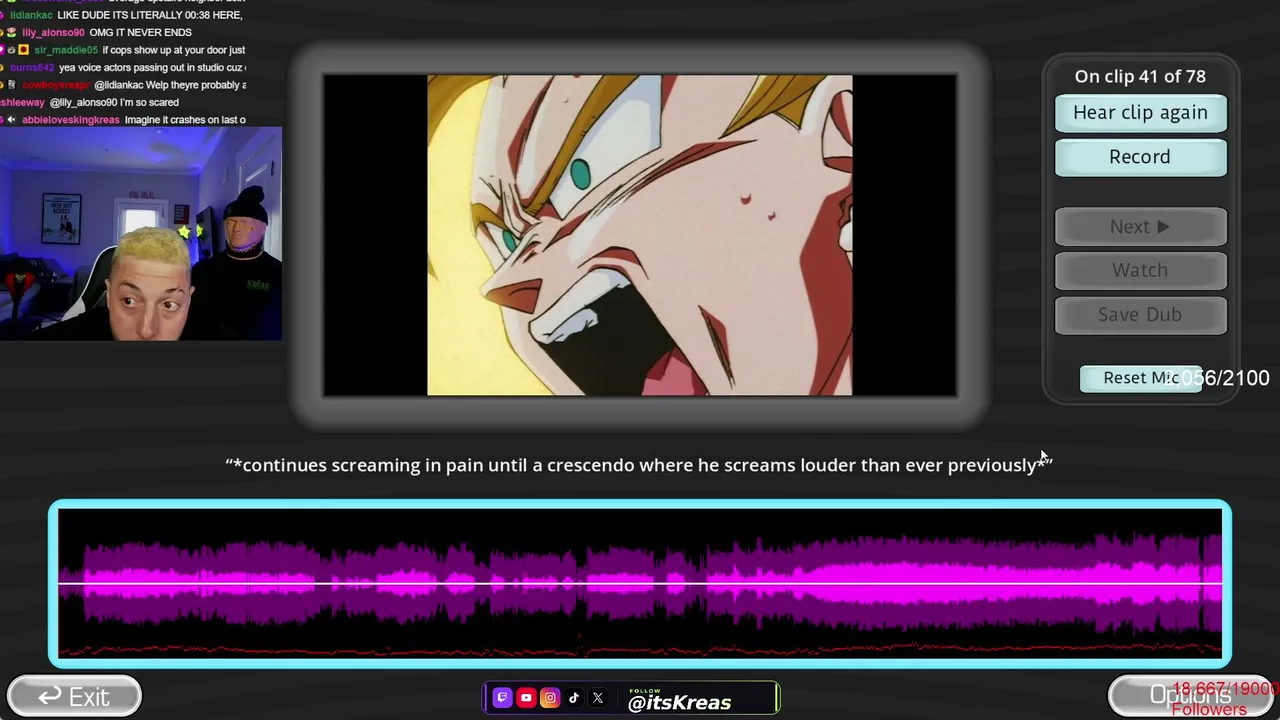Click the Reset Mic button
Image resolution: width=1280 pixels, height=720 pixels.
coord(1140,378)
